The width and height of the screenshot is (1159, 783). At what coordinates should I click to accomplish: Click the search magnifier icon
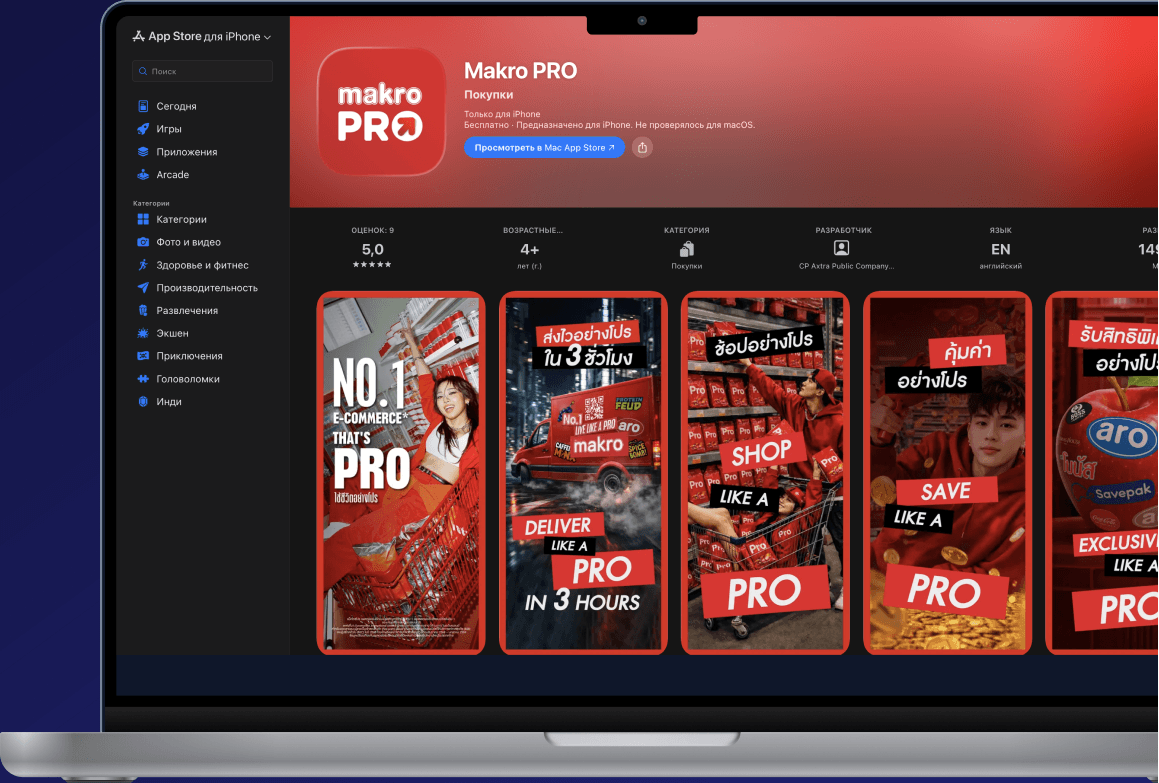click(143, 71)
